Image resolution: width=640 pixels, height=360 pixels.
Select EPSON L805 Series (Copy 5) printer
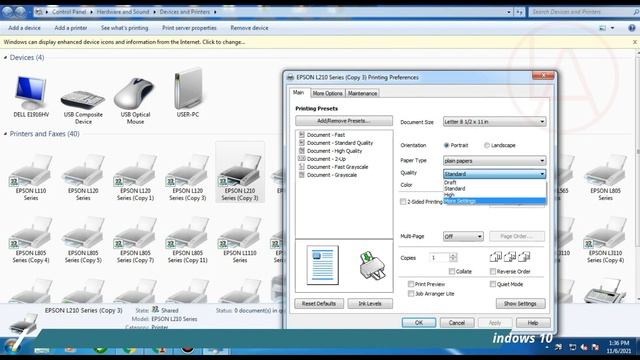click(x=83, y=240)
